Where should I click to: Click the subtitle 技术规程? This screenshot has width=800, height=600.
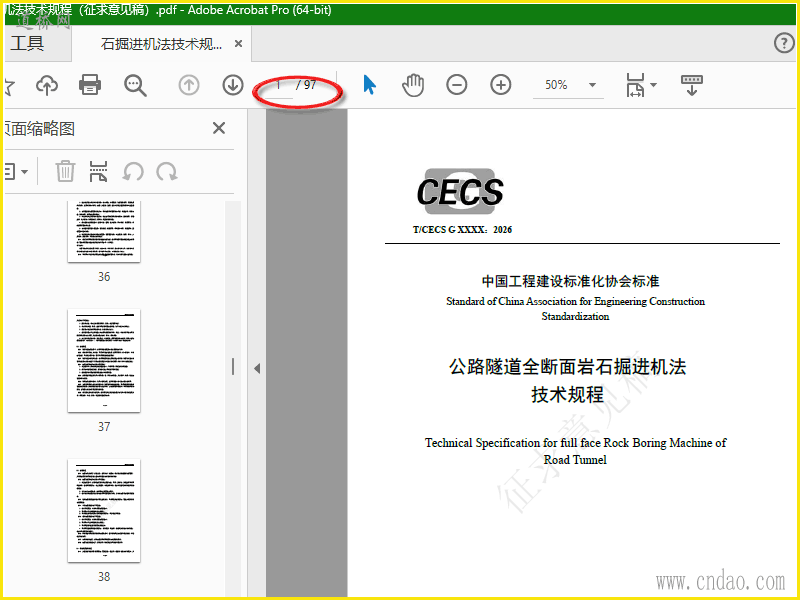567,394
